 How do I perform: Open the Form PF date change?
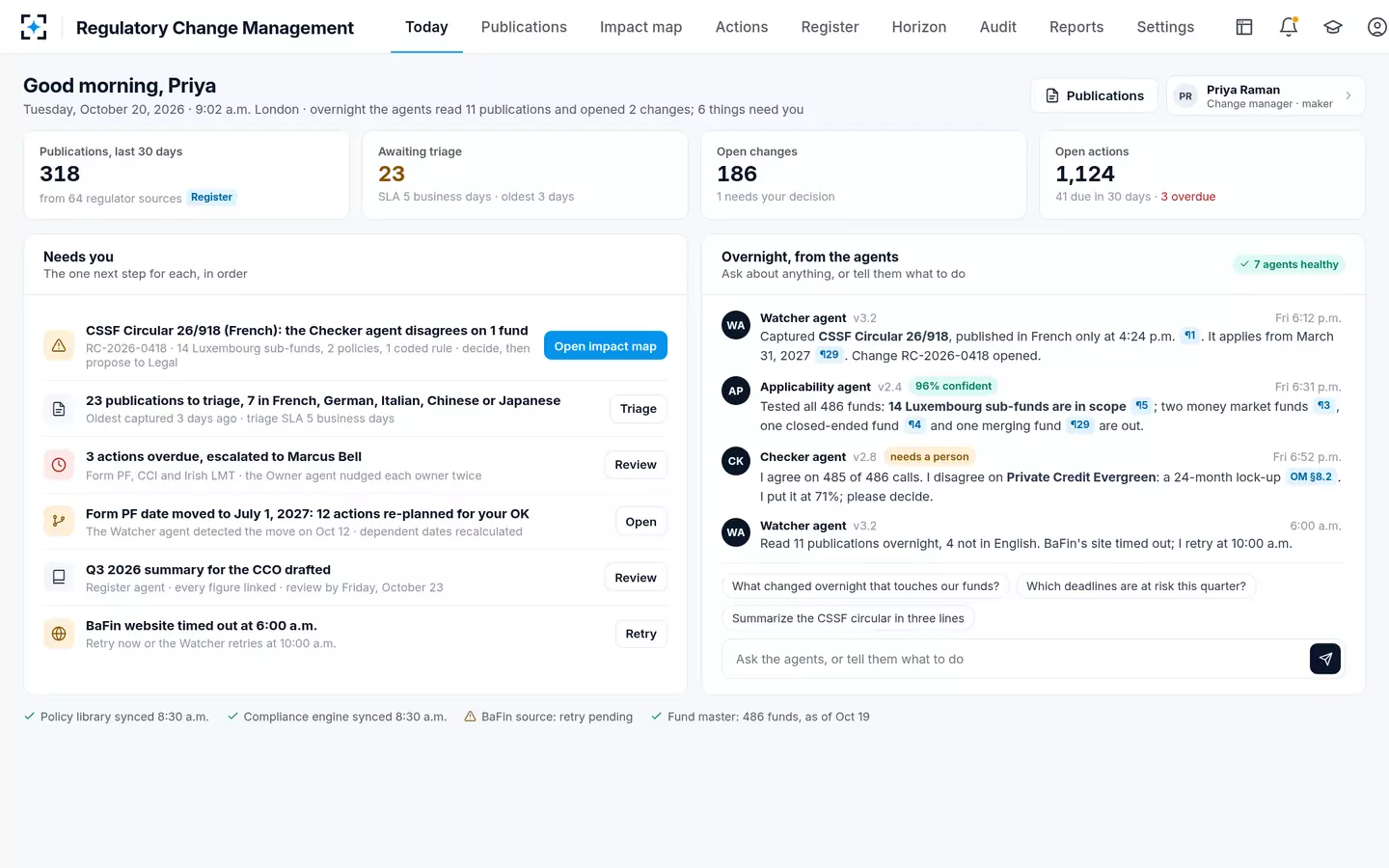[640, 522]
